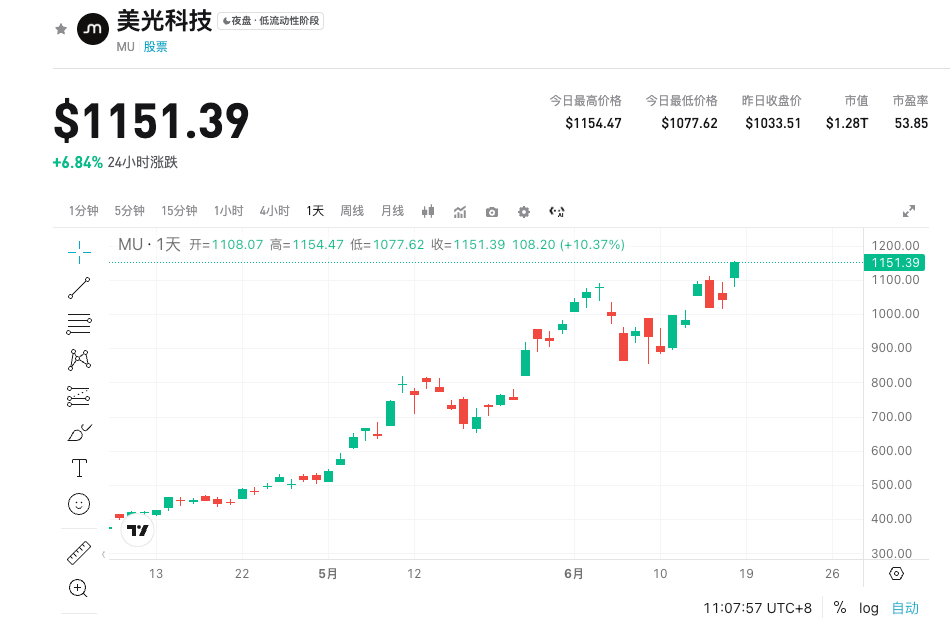Screen dimensions: 950x642
Task: Open the 股票 category link
Action: pyautogui.click(x=155, y=47)
